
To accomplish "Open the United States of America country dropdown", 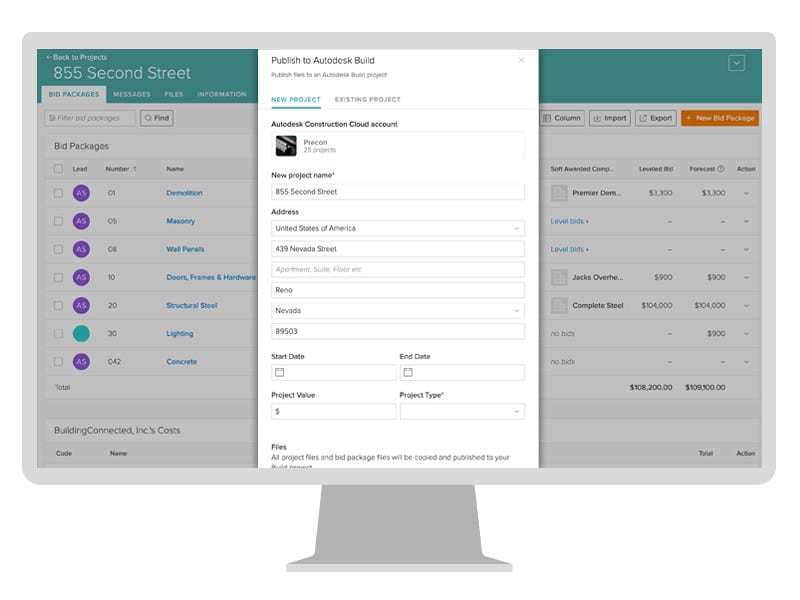I will (x=397, y=228).
